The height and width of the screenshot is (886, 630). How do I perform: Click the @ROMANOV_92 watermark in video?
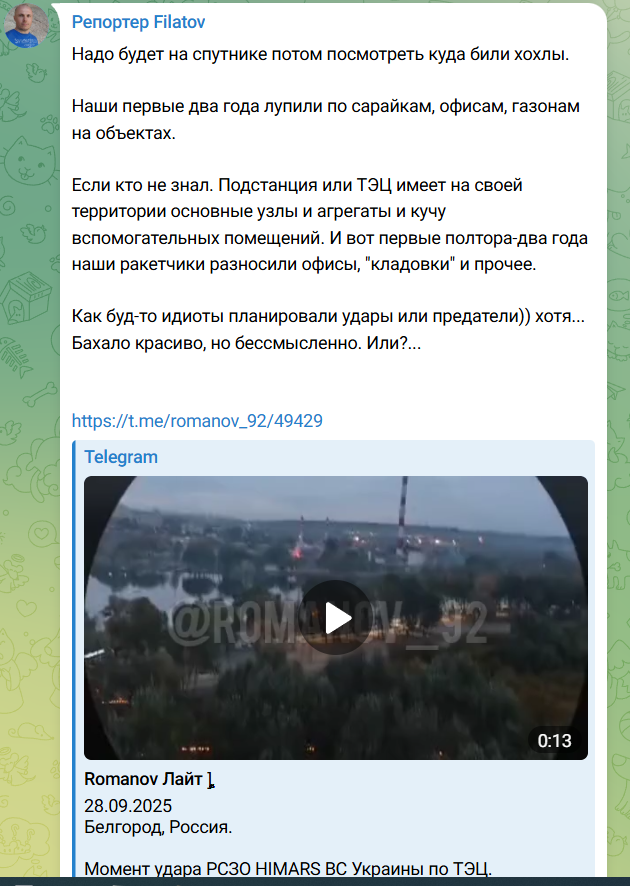tap(327, 624)
